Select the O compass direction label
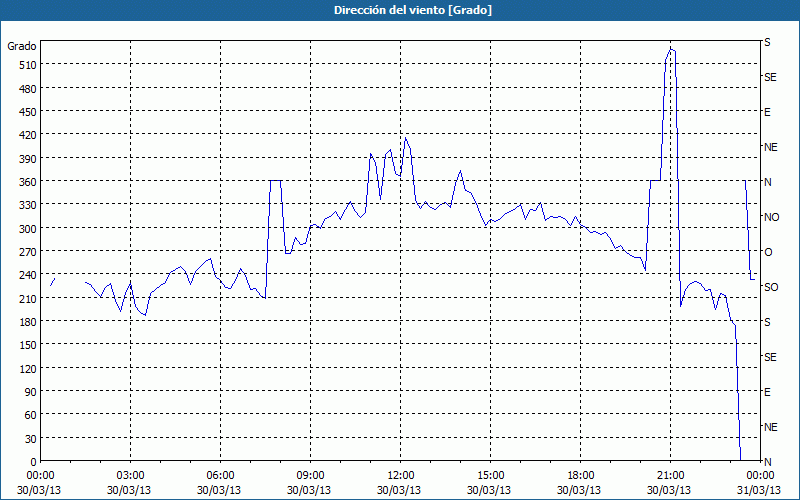The width and height of the screenshot is (800, 500). pos(768,252)
